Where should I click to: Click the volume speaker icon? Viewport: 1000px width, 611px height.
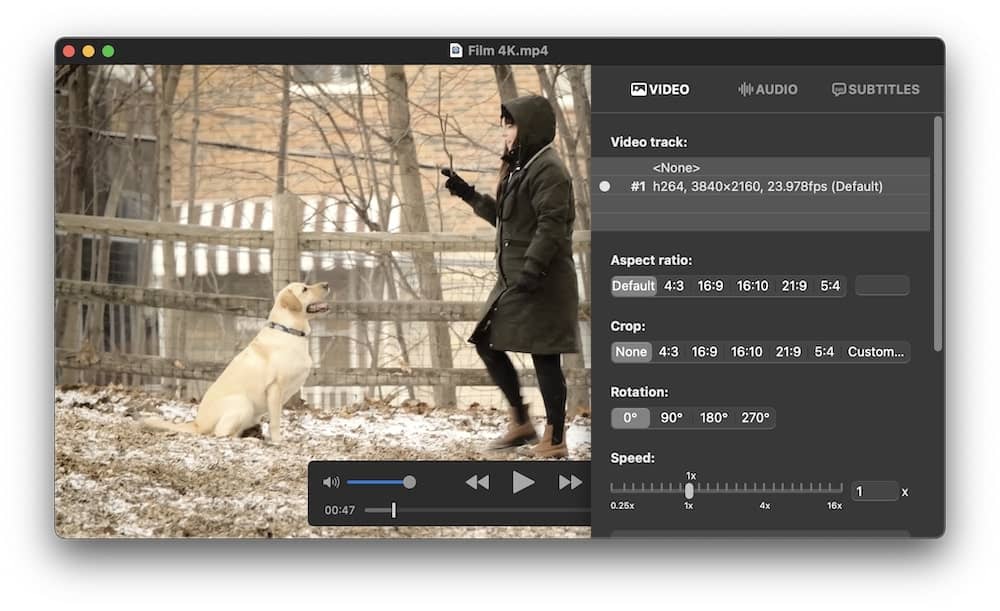click(x=331, y=482)
